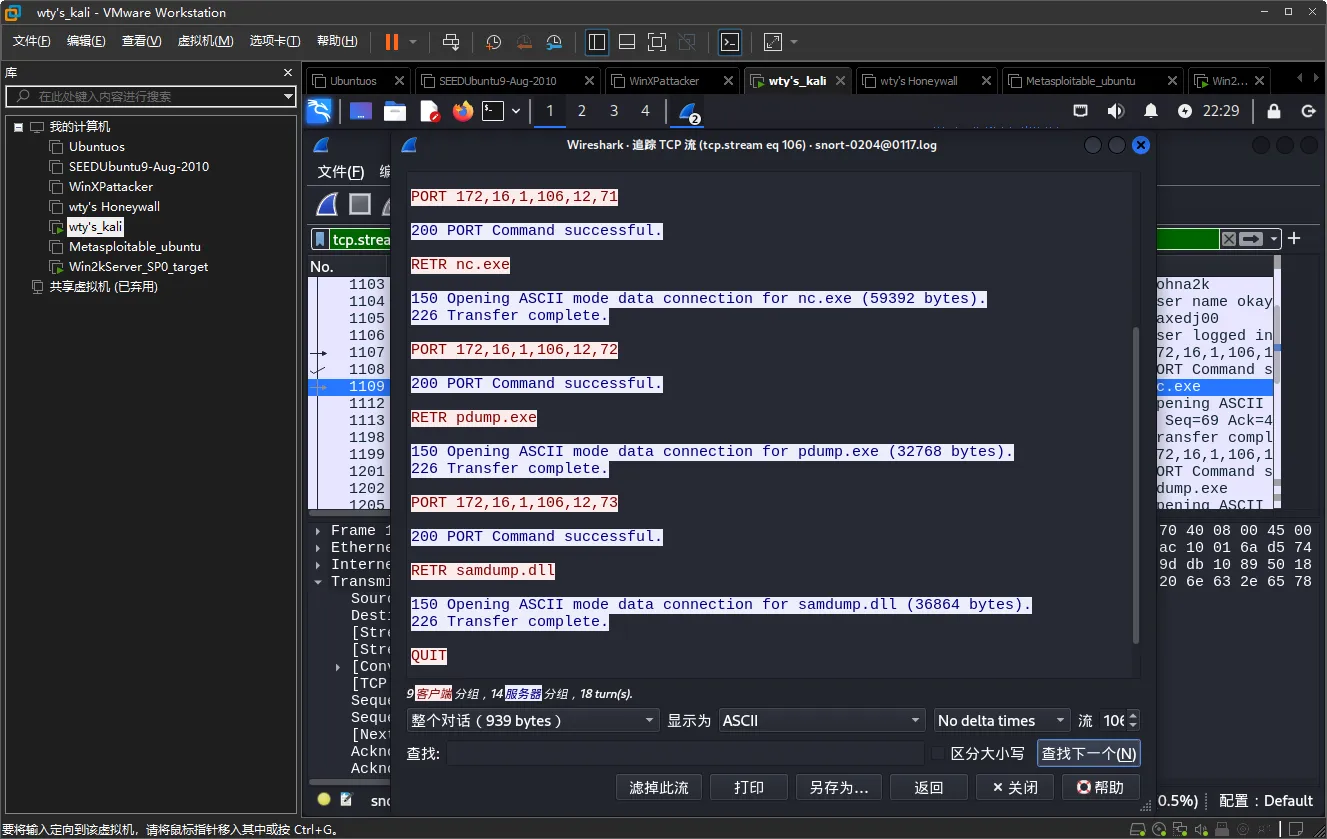The width and height of the screenshot is (1327, 839).
Task: Open the 文件(F) menu in VMware
Action: pos(31,41)
